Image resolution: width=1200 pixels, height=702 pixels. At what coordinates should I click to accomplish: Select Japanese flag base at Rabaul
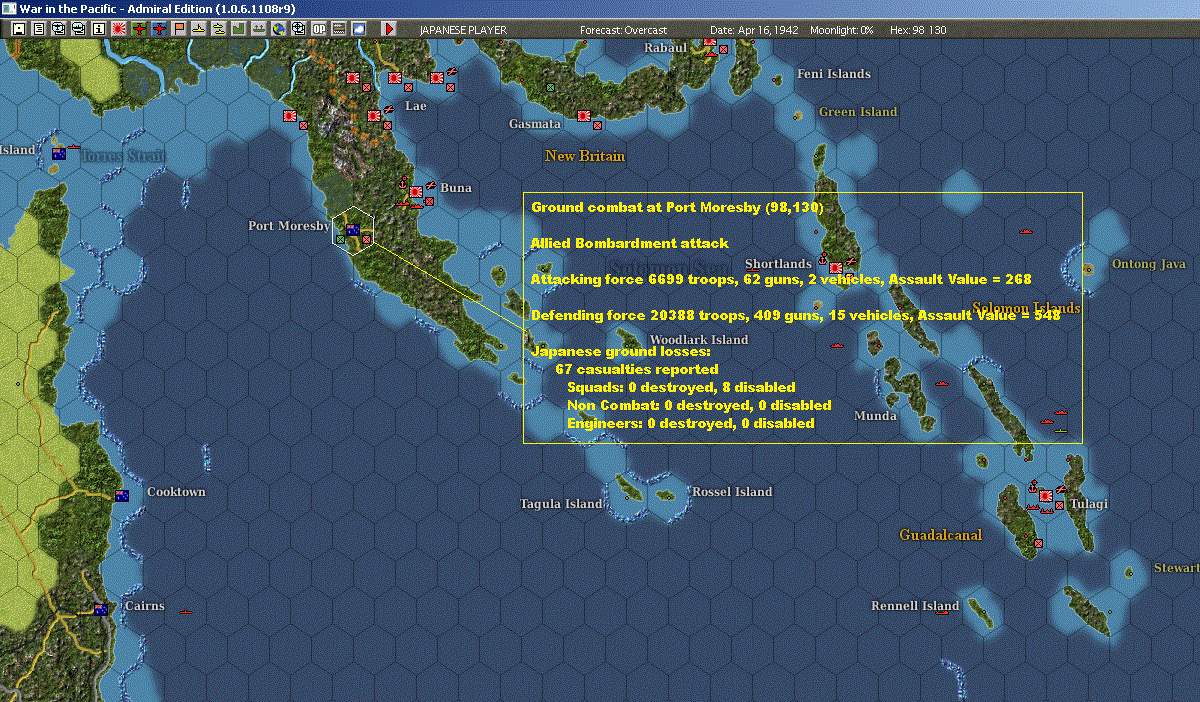[x=710, y=43]
